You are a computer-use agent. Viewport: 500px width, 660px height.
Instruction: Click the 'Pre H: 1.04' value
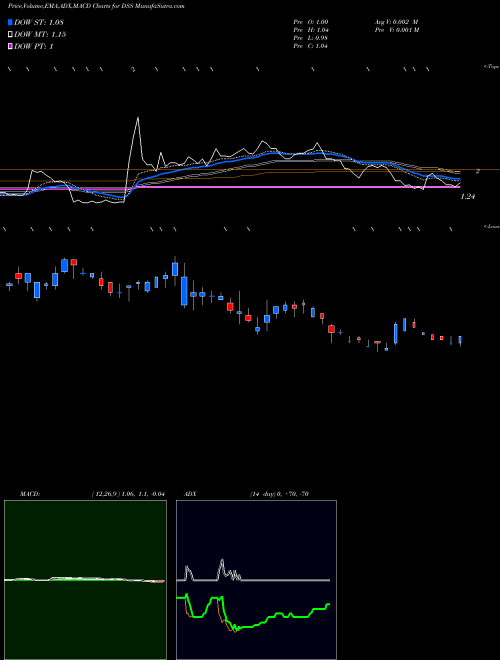coord(311,30)
